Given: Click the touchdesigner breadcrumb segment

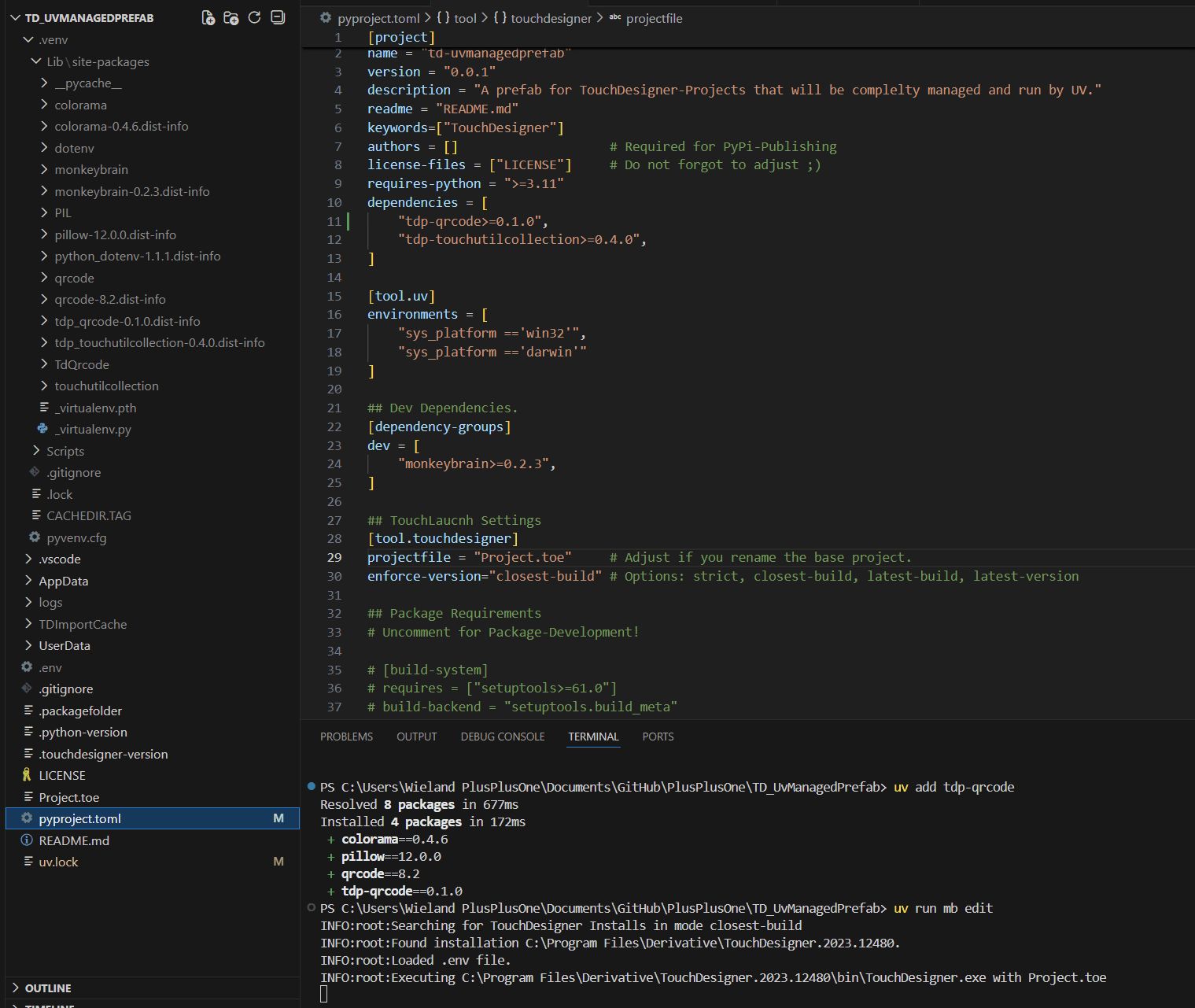Looking at the screenshot, I should 551,18.
